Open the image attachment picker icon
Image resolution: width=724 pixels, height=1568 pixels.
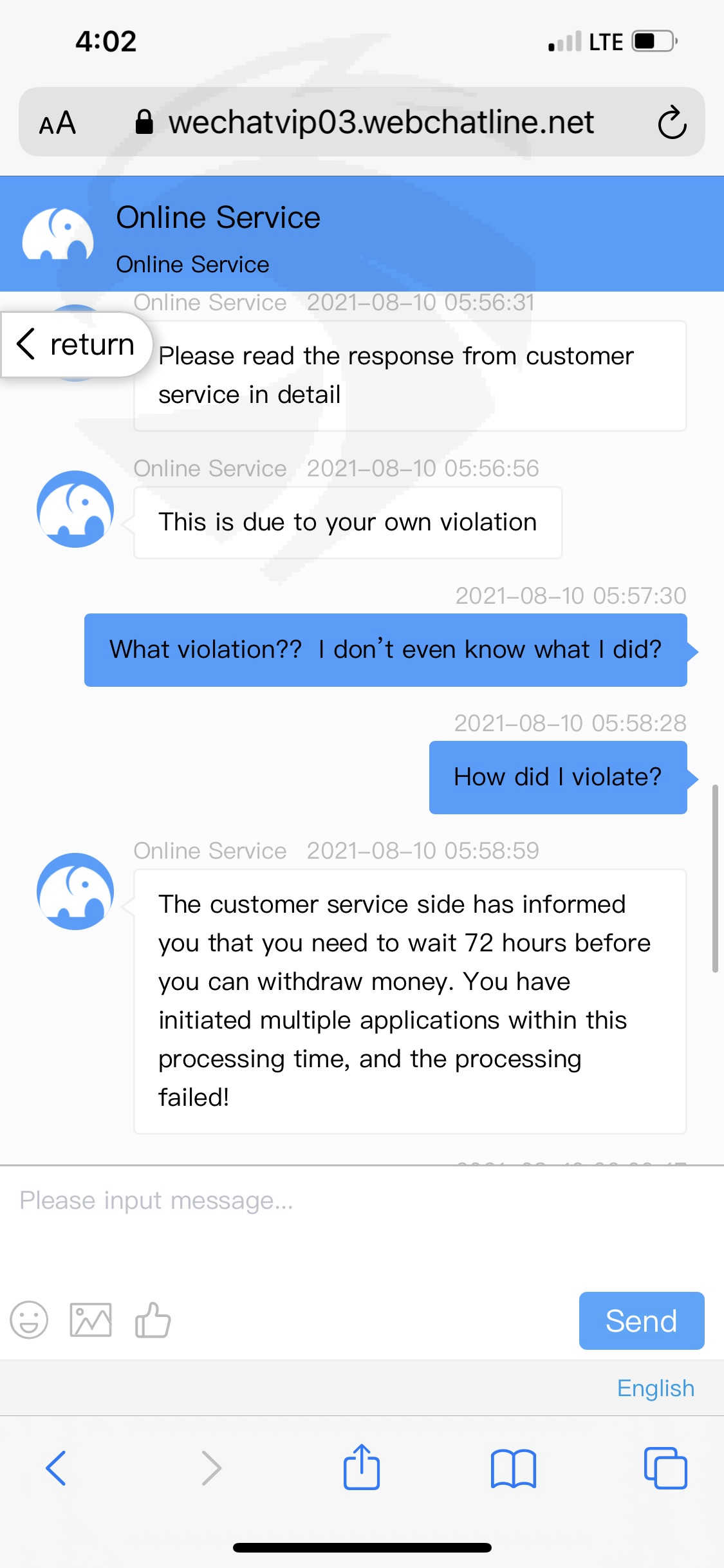pos(91,1320)
